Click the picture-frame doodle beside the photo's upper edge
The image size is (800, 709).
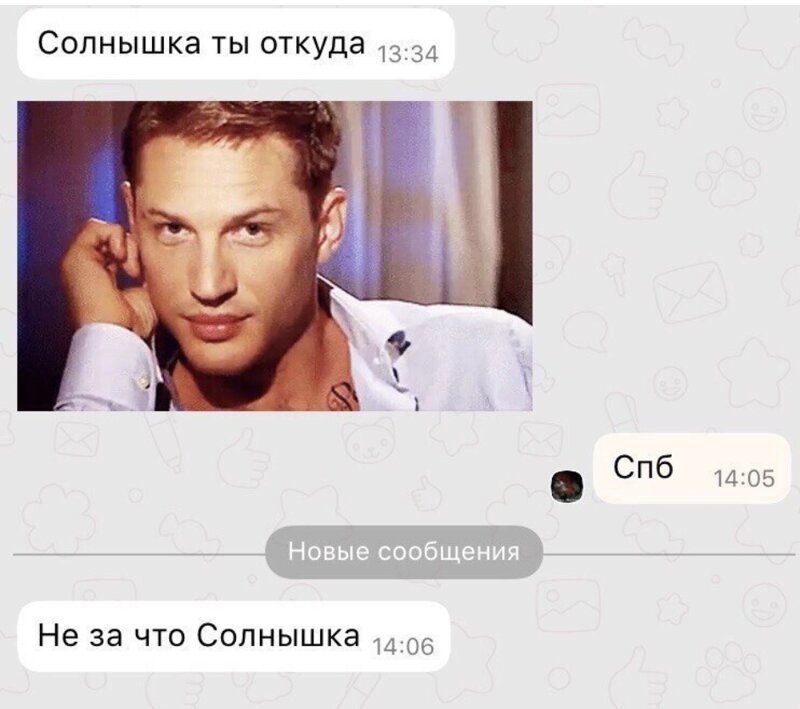coord(567,108)
